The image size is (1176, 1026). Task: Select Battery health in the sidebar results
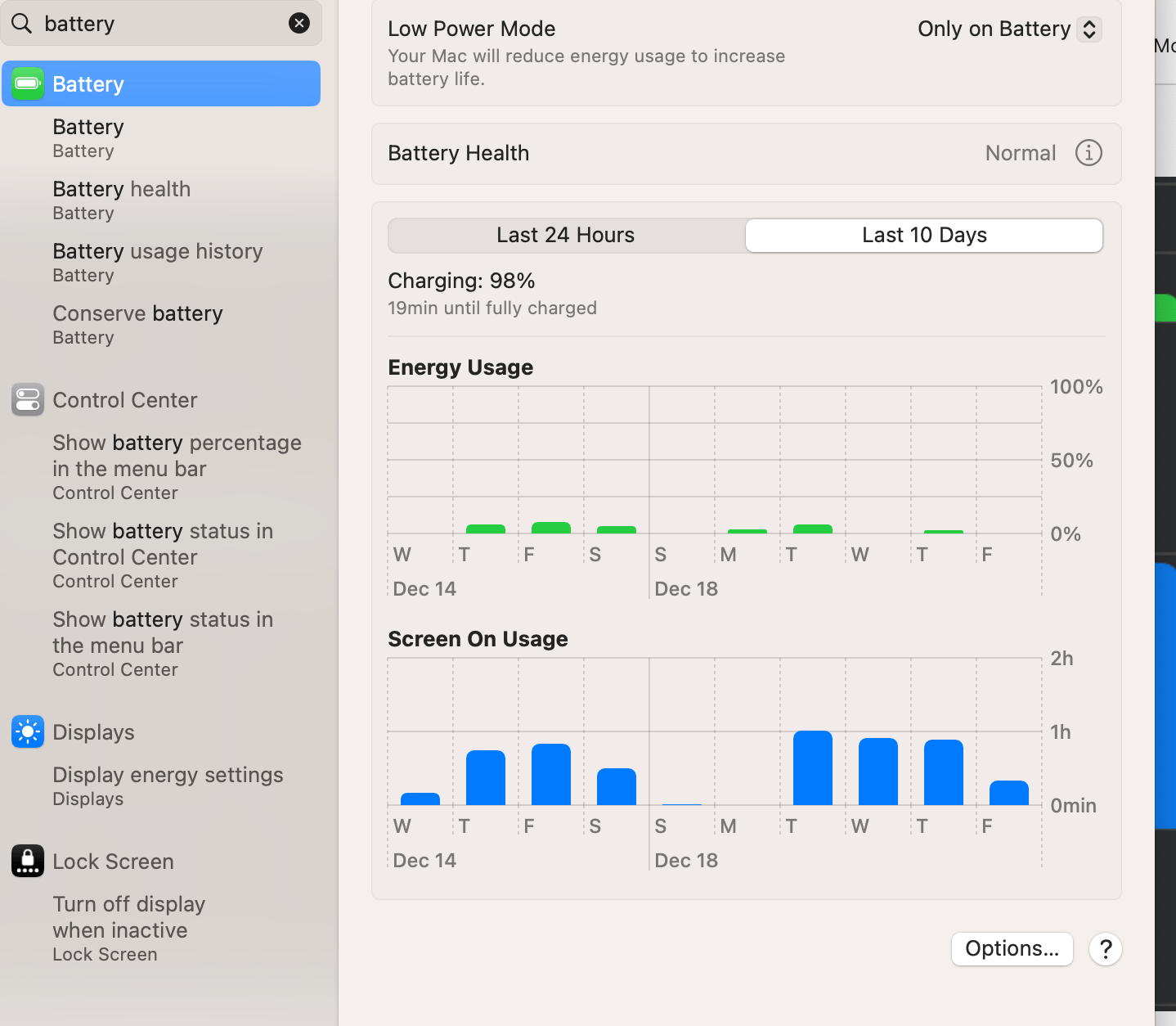coord(121,189)
